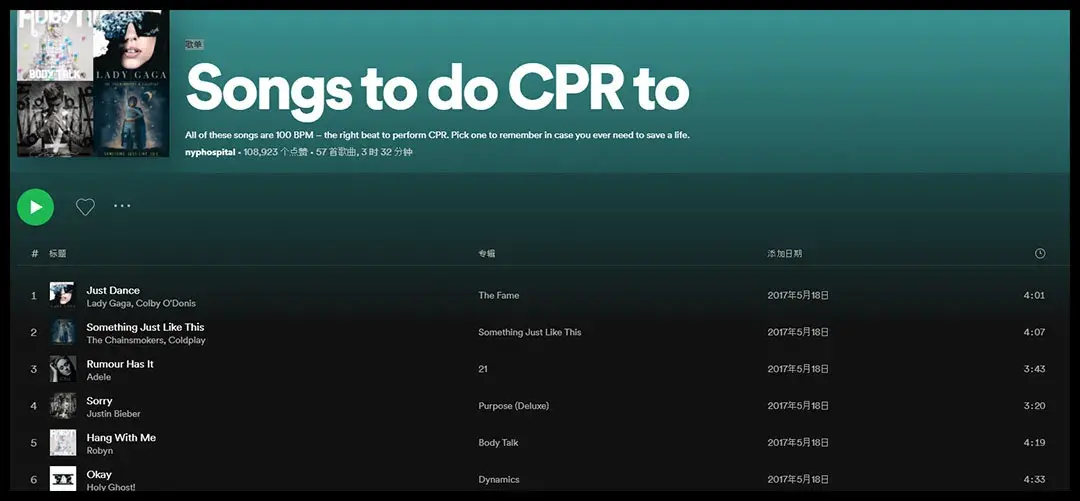Click the playlist title Songs to do CPR to
The image size is (1080, 501).
tap(437, 88)
